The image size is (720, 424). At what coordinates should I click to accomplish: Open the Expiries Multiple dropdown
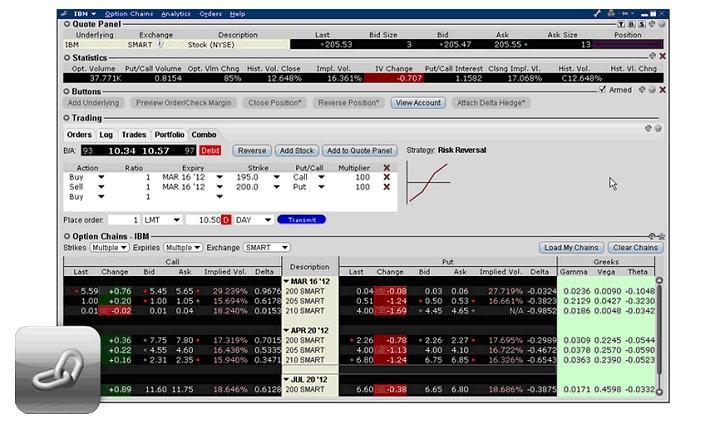pos(183,248)
